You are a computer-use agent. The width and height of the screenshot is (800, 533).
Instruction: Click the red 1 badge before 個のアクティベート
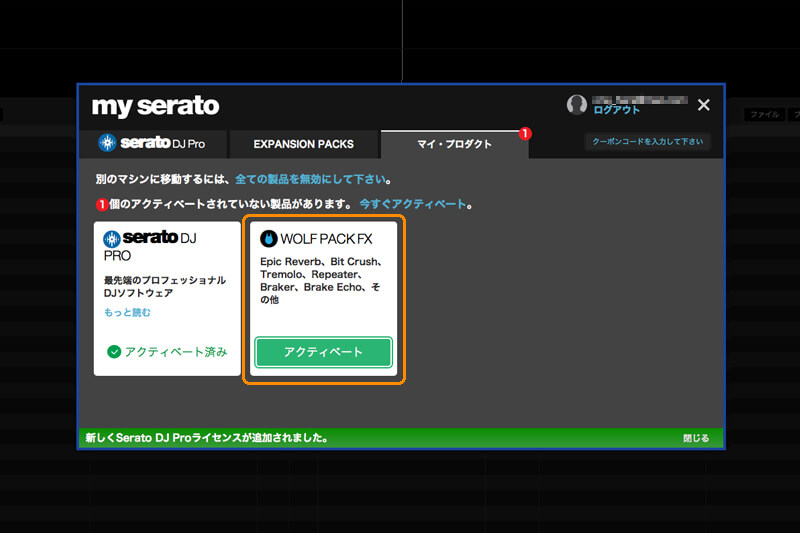(102, 205)
